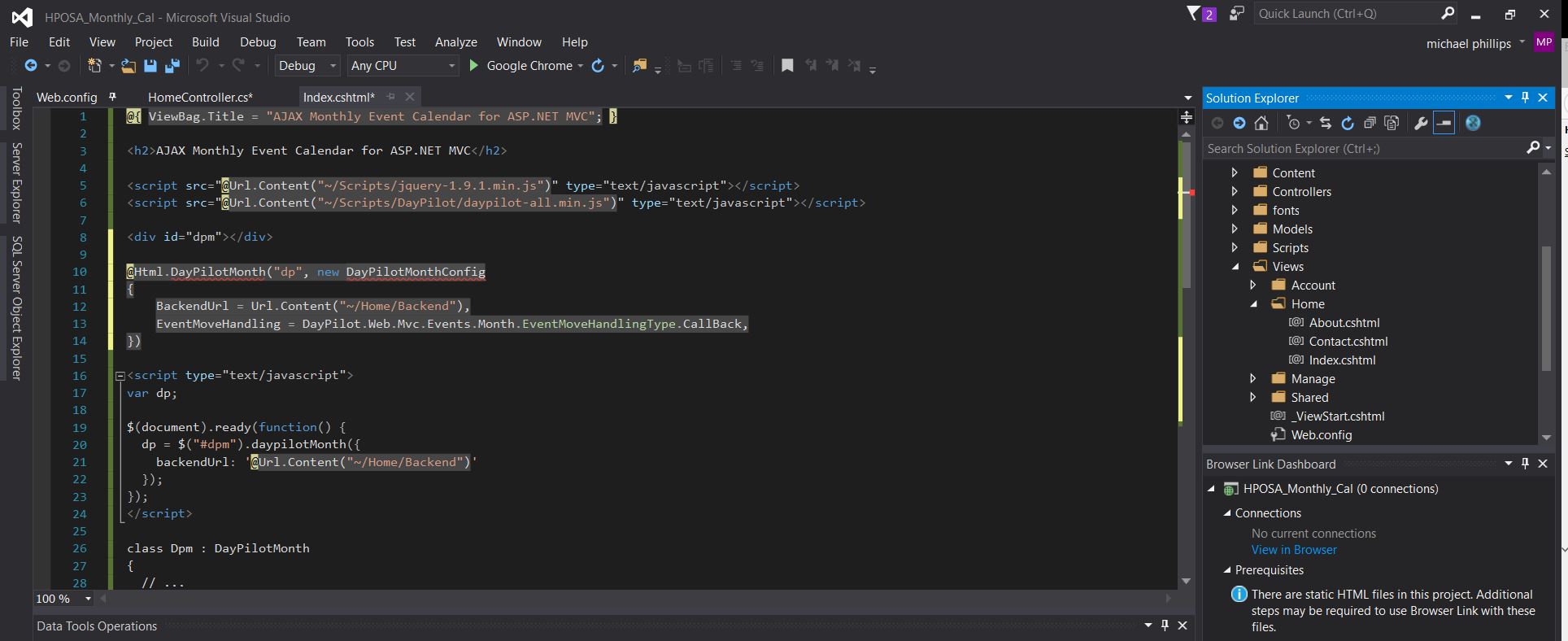Select _ViewStart.cshtml in Solution Explorer

pyautogui.click(x=1338, y=416)
